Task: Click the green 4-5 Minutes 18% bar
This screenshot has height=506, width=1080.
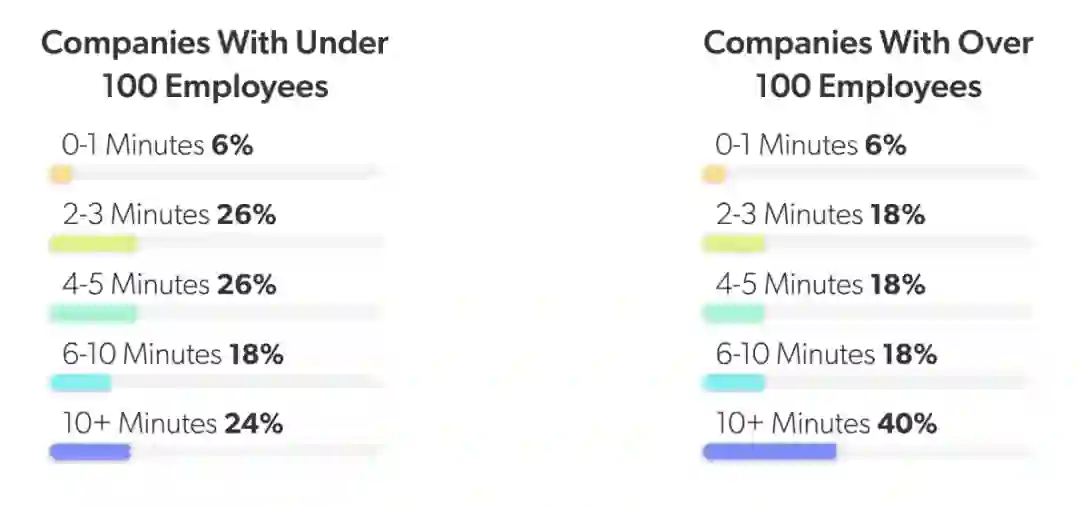Action: click(x=733, y=313)
